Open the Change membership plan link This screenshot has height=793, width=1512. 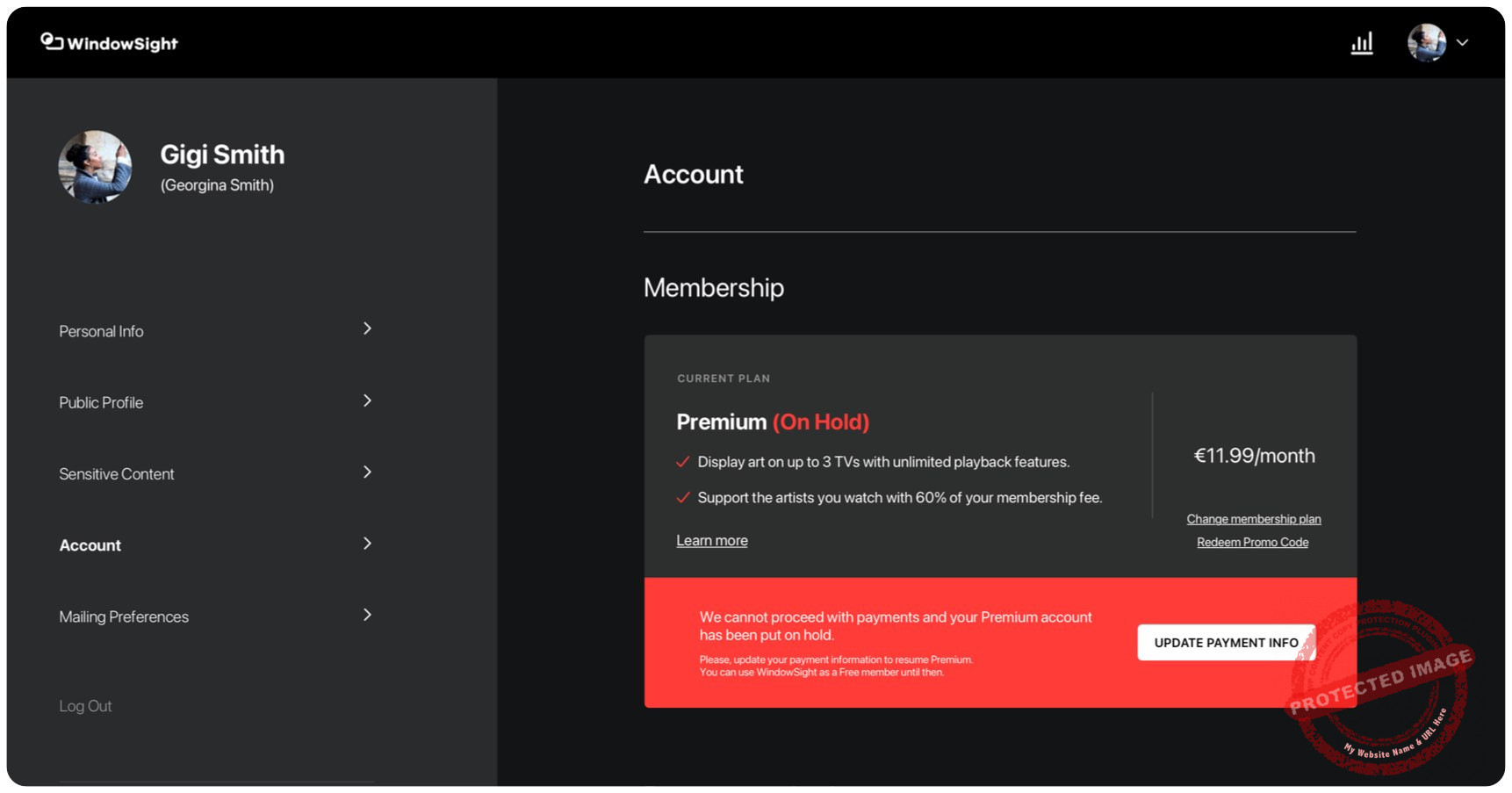[x=1253, y=518]
